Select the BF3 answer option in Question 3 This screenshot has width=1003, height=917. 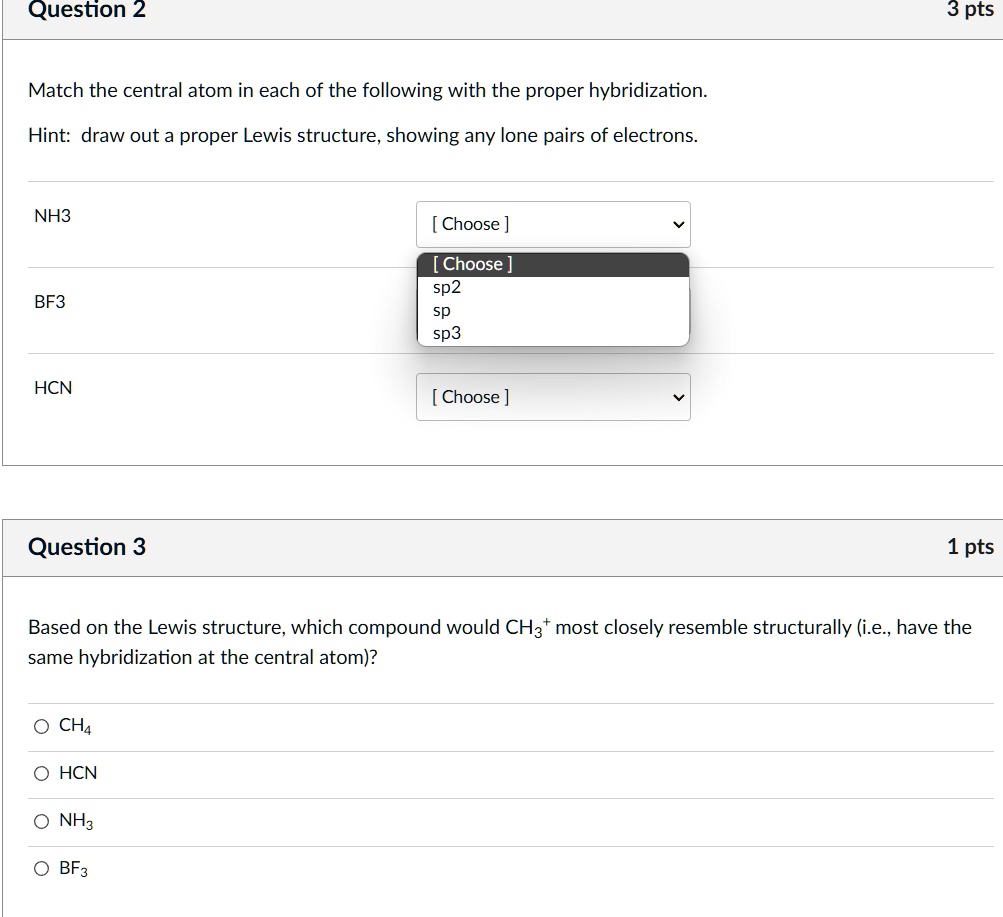41,868
